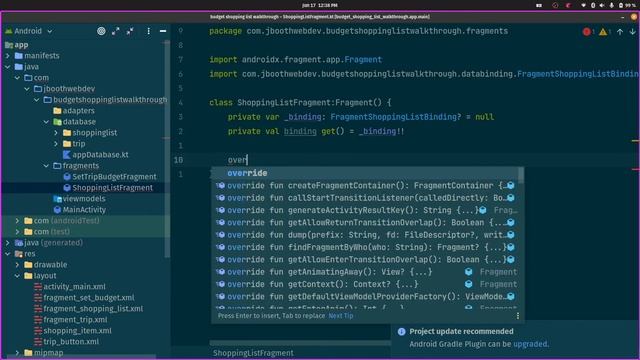Expand the trip folder

pyautogui.click(x=56, y=144)
